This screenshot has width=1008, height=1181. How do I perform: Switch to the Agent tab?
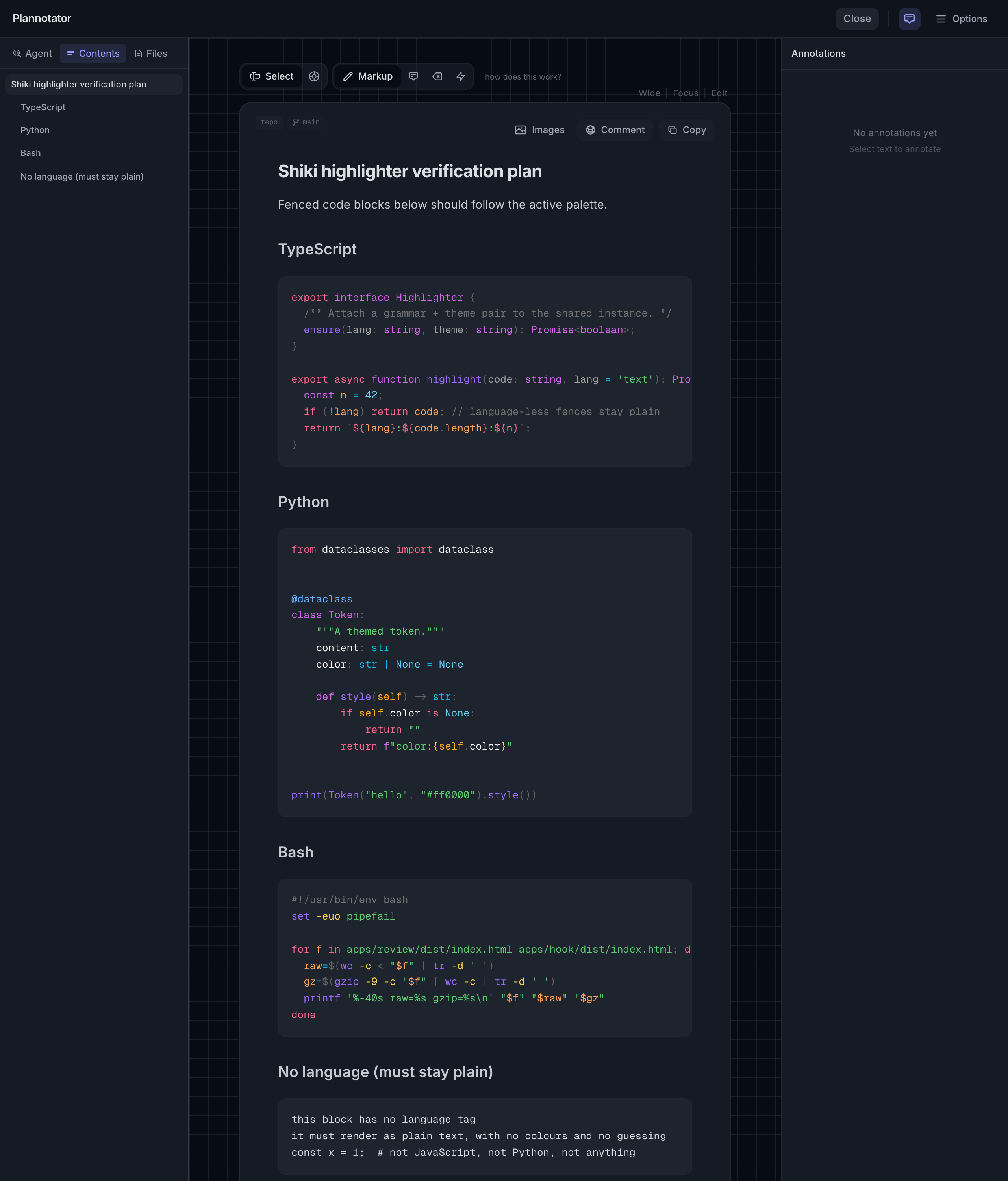tap(33, 54)
